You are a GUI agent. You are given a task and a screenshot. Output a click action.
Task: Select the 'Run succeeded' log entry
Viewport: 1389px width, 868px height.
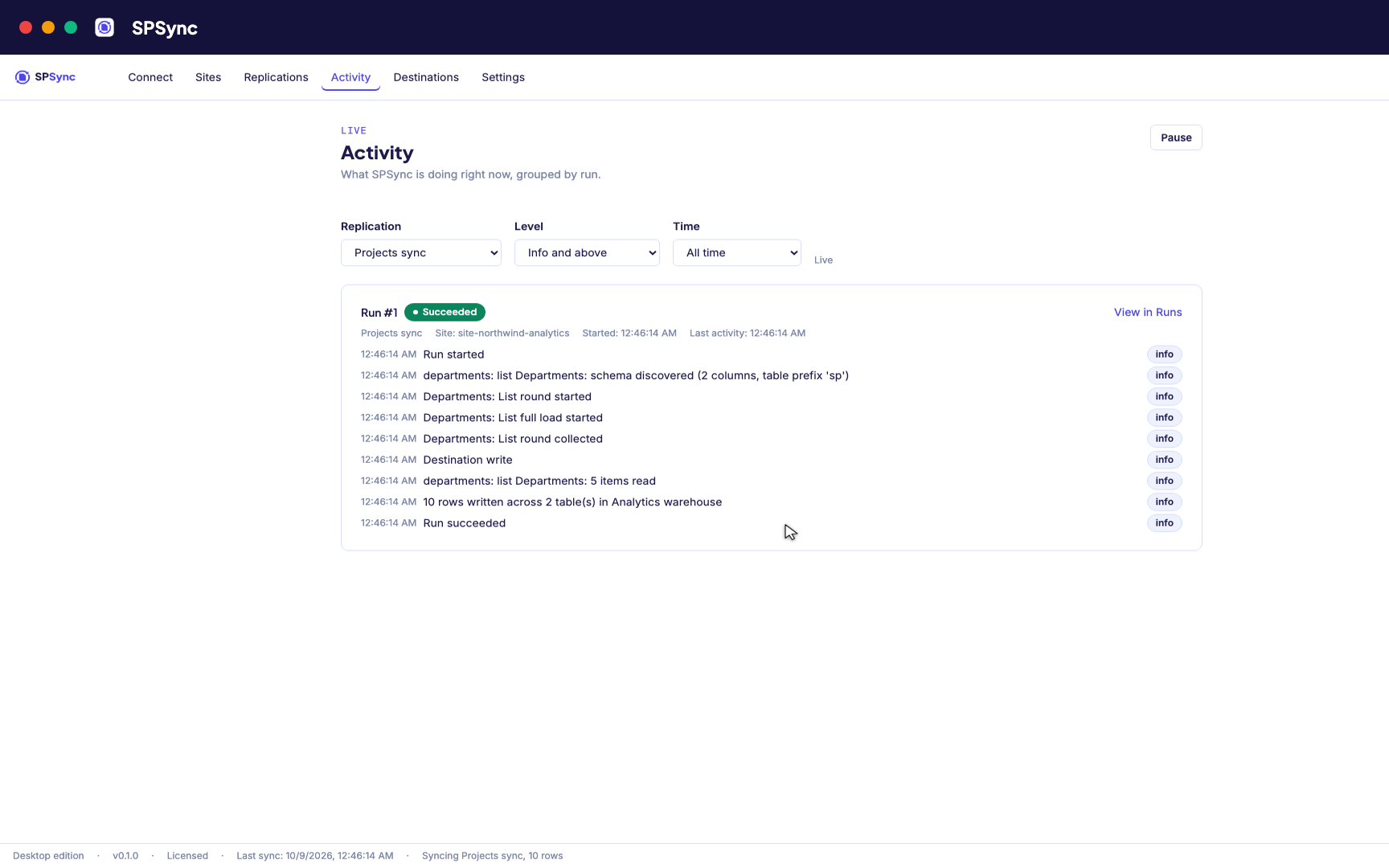pos(772,523)
